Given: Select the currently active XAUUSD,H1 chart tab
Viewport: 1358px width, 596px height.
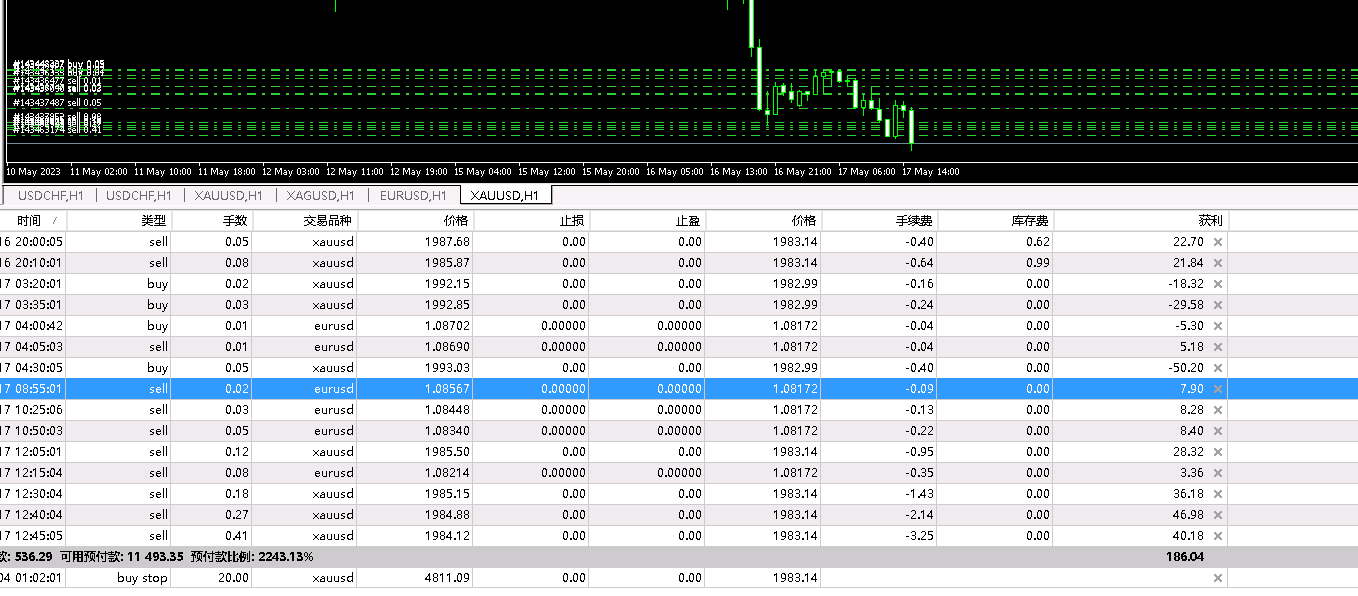Looking at the screenshot, I should click(505, 196).
